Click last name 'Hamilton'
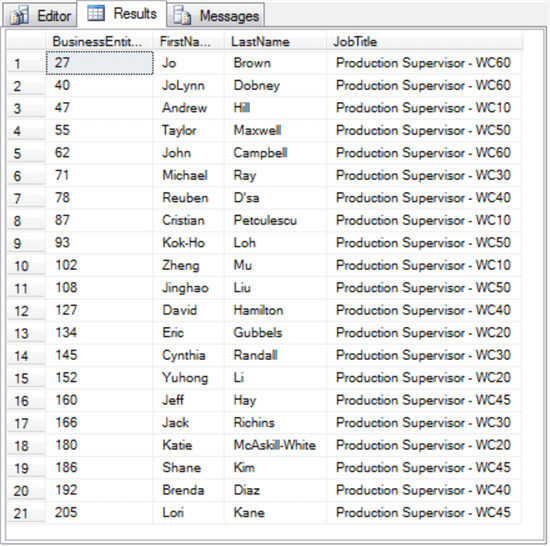 coord(258,310)
